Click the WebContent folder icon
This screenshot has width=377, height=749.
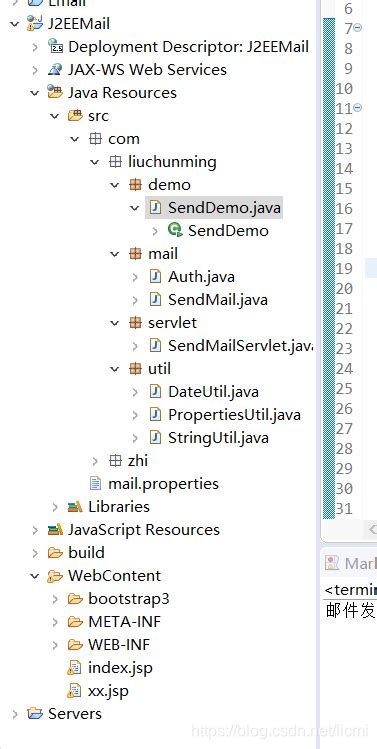pos(55,577)
